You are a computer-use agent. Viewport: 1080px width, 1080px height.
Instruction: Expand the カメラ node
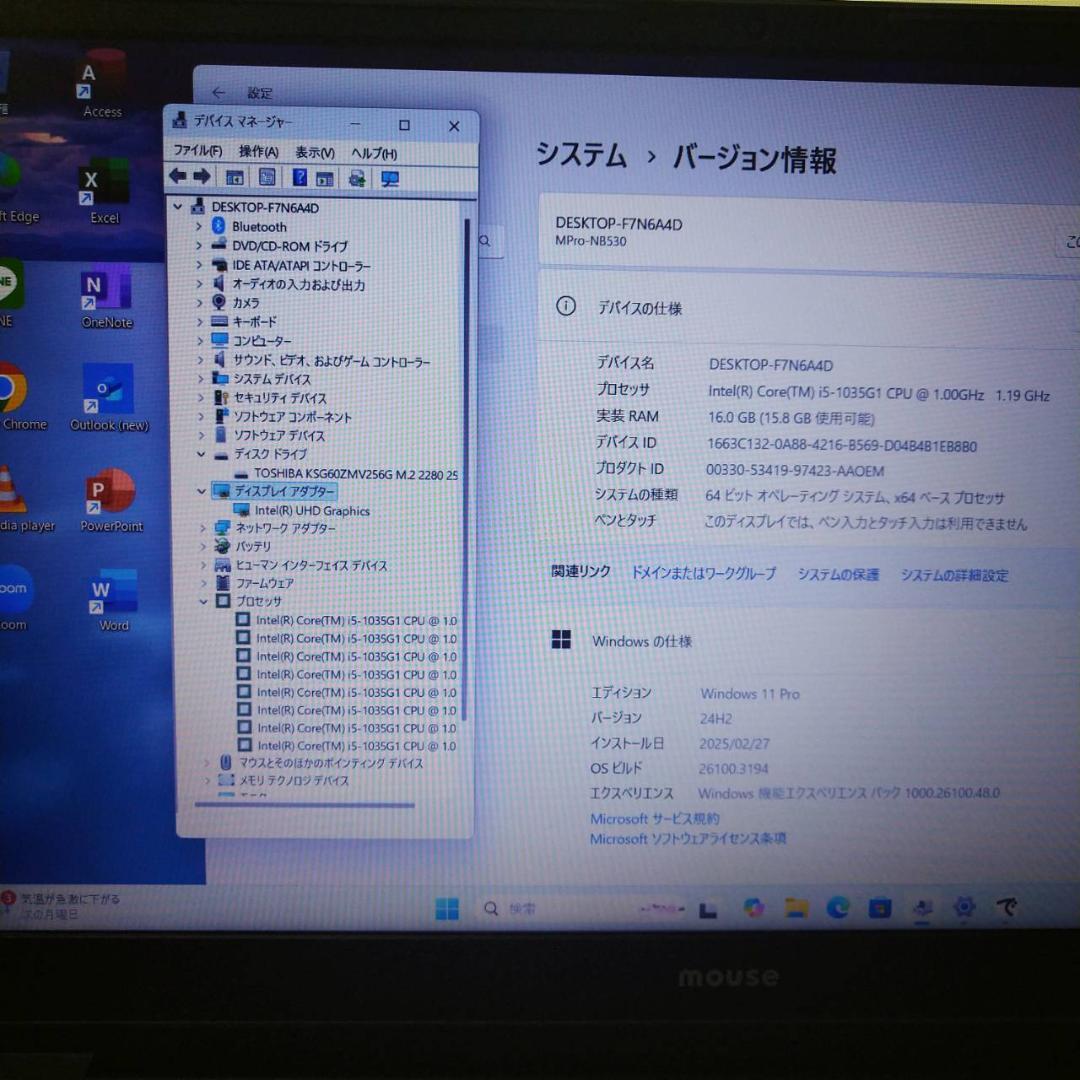click(x=200, y=302)
